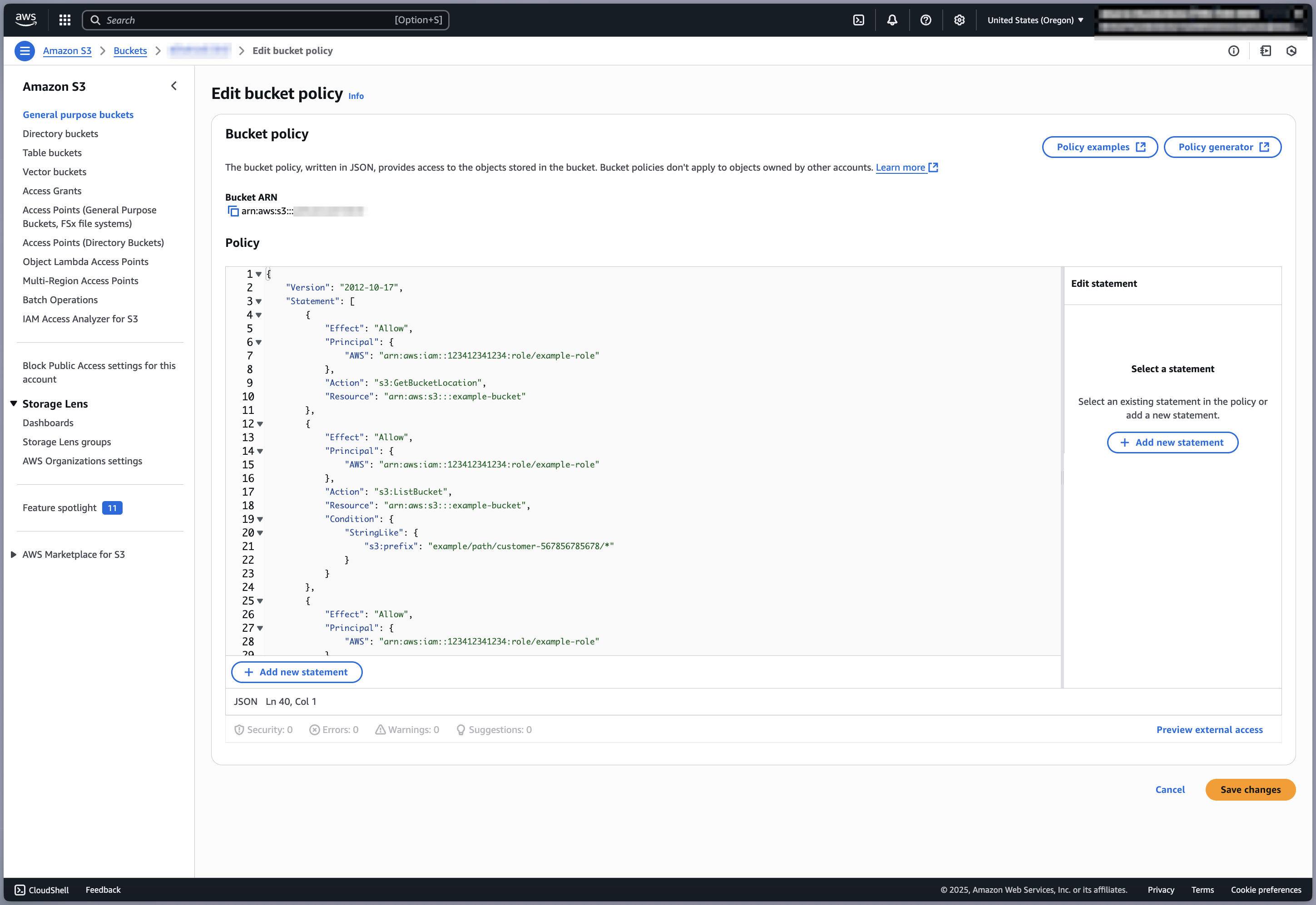Click the Security shield status icon

pos(239,730)
